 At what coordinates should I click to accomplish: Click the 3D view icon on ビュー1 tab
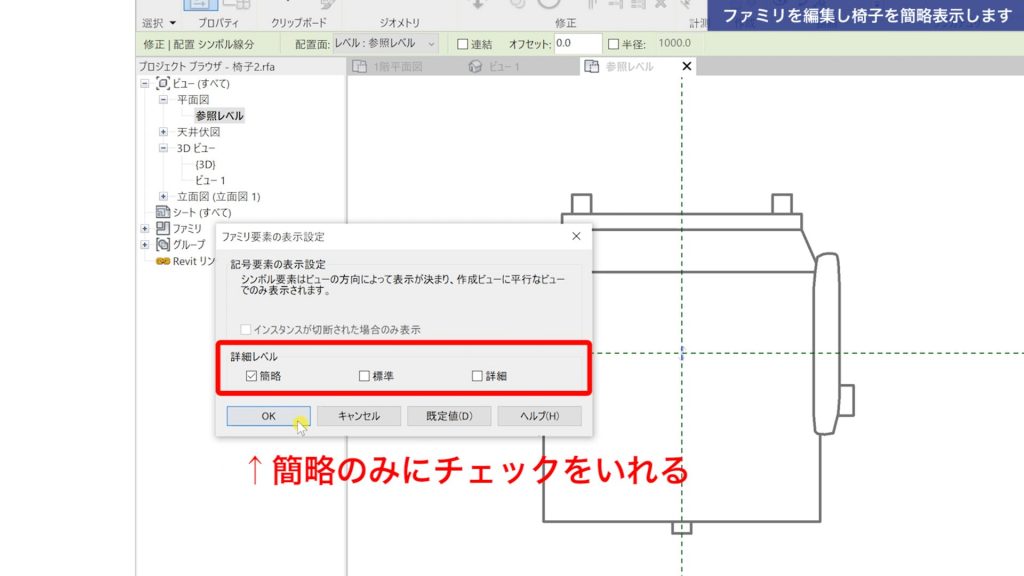[x=475, y=66]
